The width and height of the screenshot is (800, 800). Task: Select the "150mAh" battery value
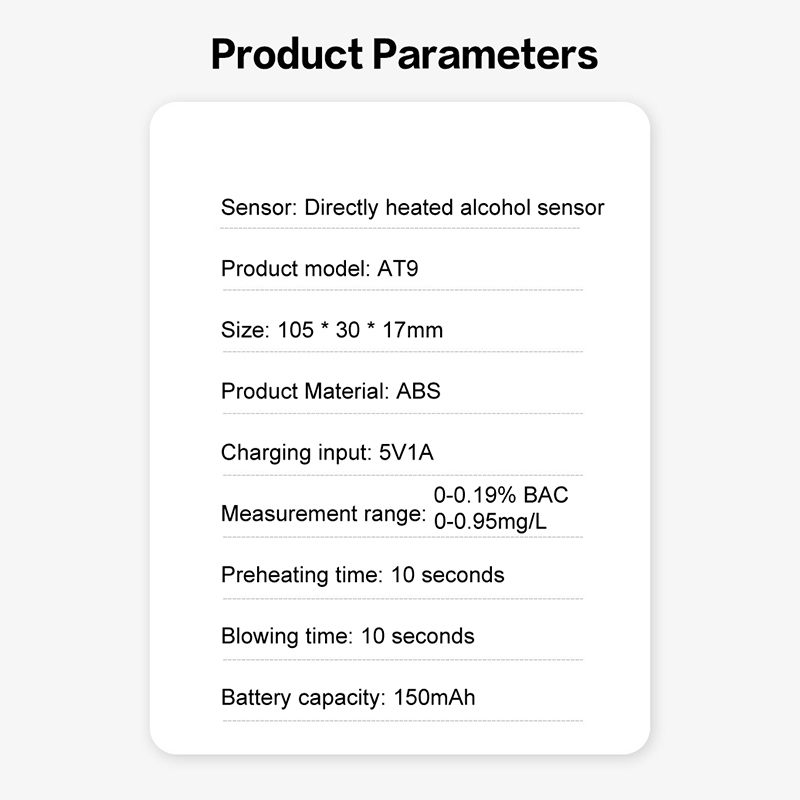click(x=435, y=697)
